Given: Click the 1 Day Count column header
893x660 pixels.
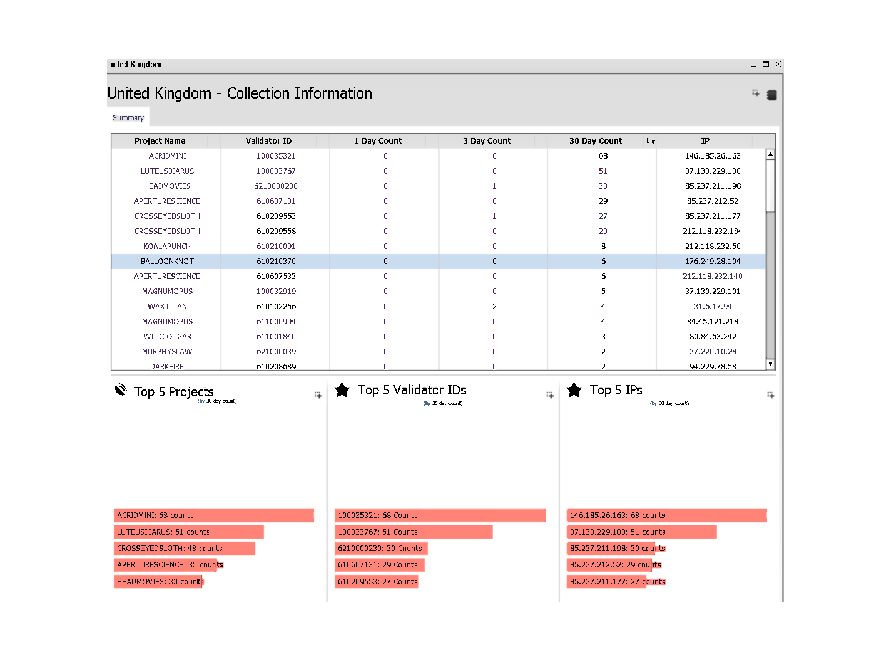Looking at the screenshot, I should pos(378,141).
